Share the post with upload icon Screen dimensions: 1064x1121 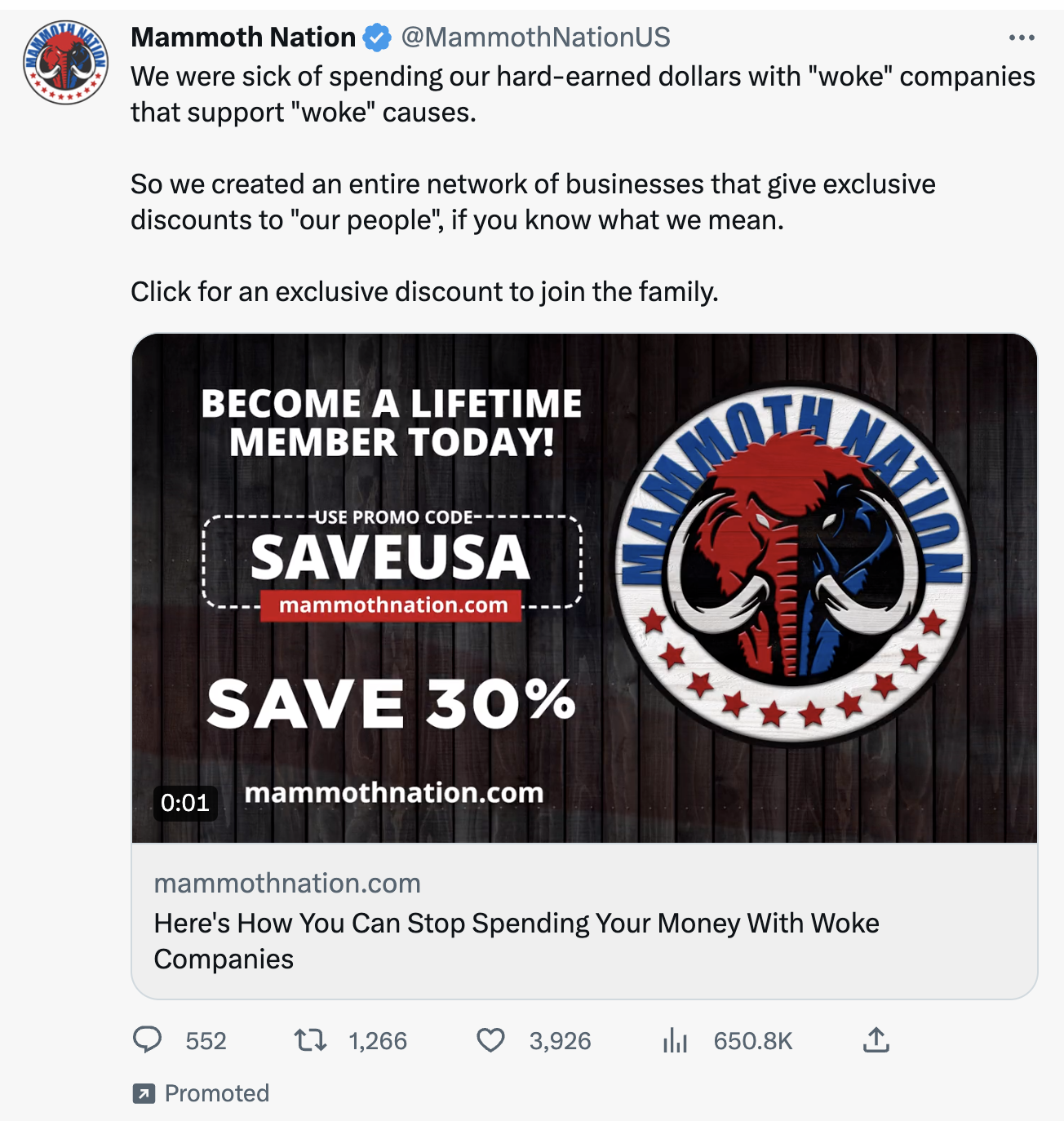[876, 1039]
